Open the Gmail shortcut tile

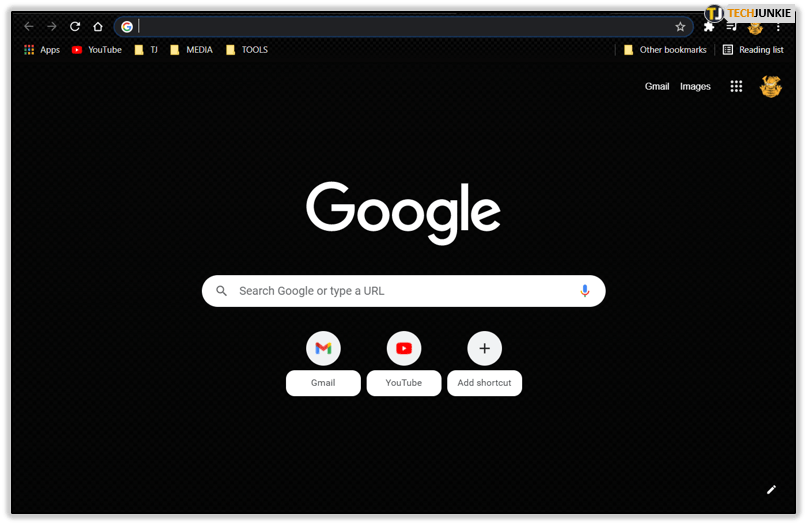[x=323, y=349]
